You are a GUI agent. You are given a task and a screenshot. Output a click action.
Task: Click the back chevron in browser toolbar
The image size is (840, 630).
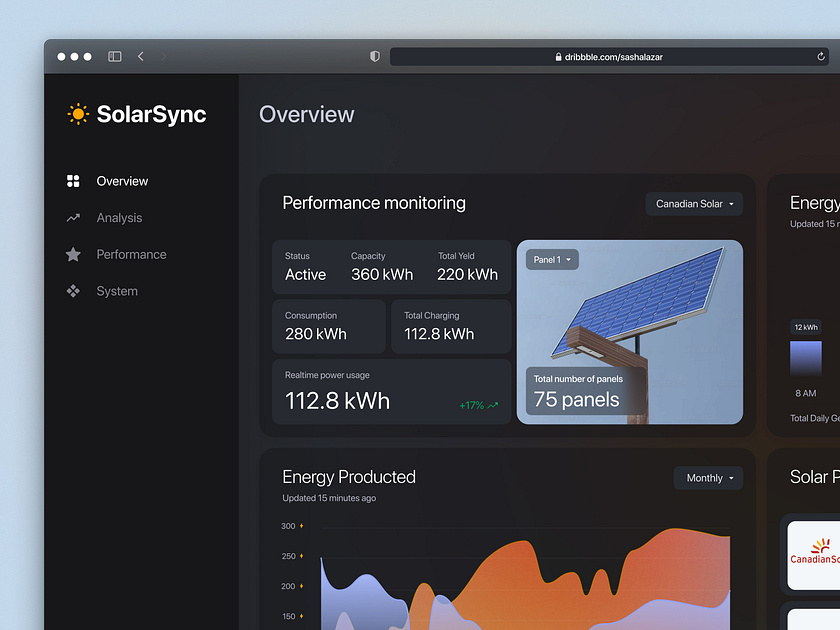(140, 57)
